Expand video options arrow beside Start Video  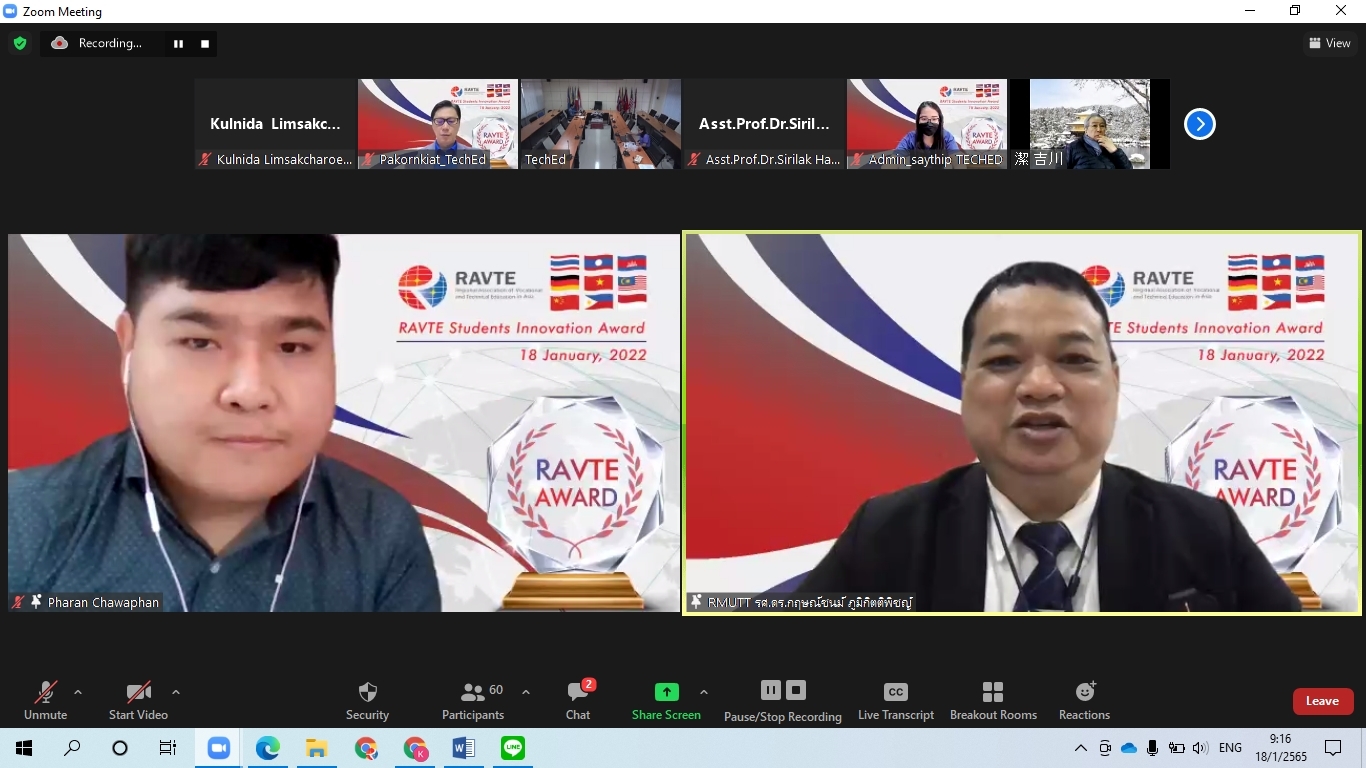pyautogui.click(x=176, y=692)
